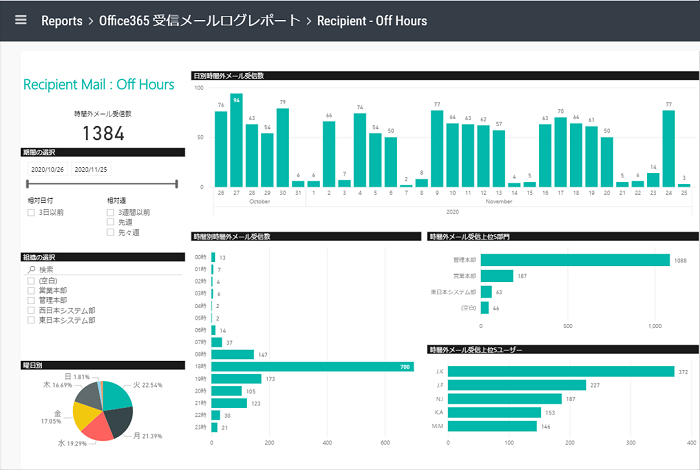Click the search magnifier icon in organization filter
Image resolution: width=700 pixels, height=470 pixels.
[31, 269]
